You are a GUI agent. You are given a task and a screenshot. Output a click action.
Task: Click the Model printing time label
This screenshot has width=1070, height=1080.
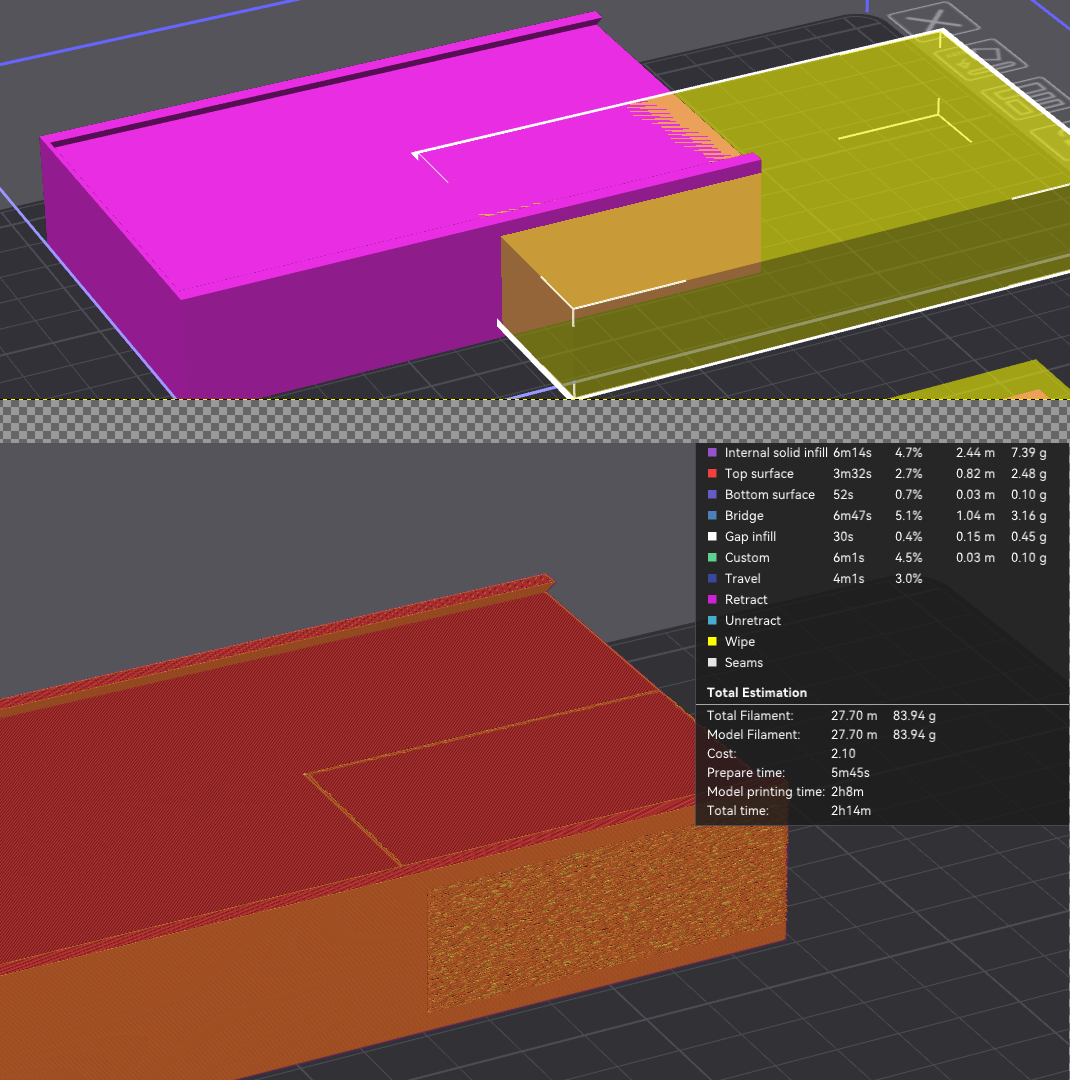tap(764, 792)
